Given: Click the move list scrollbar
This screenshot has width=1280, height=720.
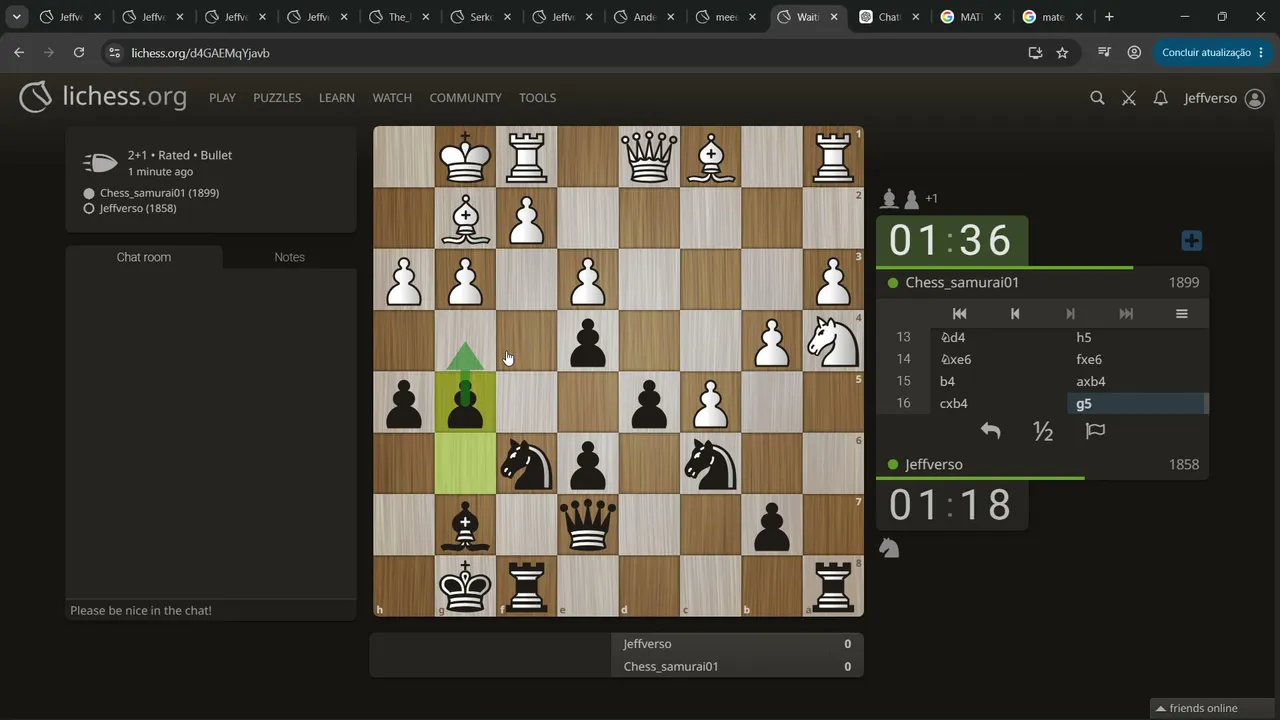Looking at the screenshot, I should tap(1206, 403).
